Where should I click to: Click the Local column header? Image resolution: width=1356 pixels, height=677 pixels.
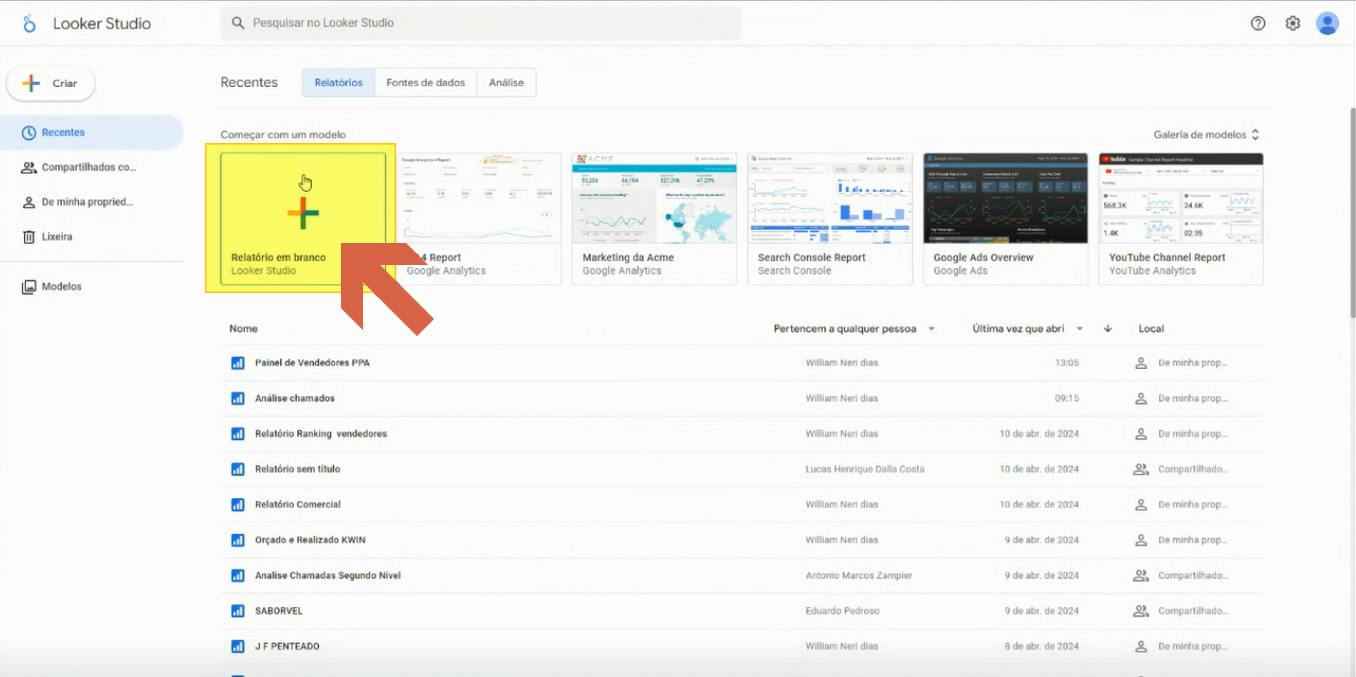tap(1151, 329)
